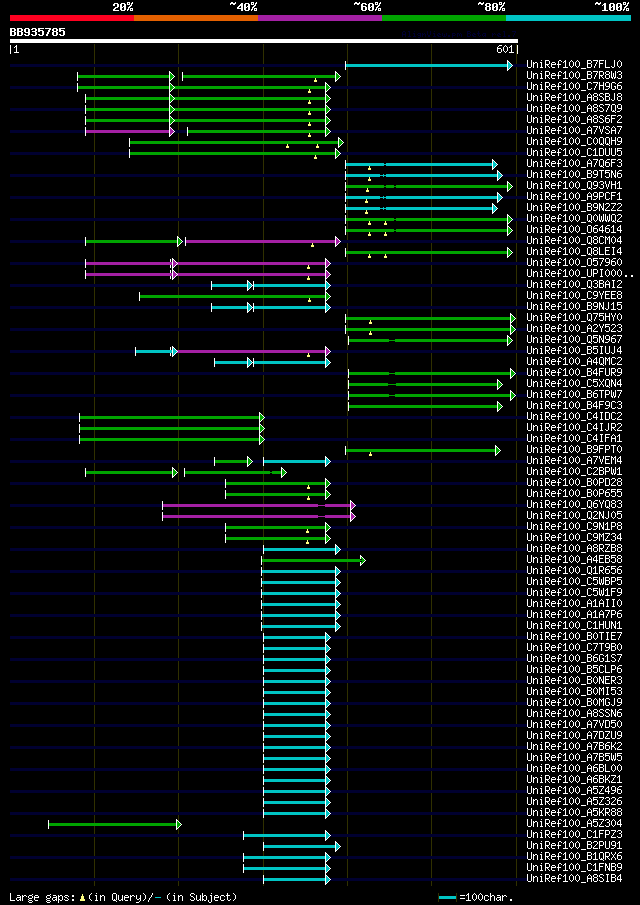Viewport: 640px width, 905px height.
Task: Select label UniRef100_C1FPZ3
Action: (574, 834)
